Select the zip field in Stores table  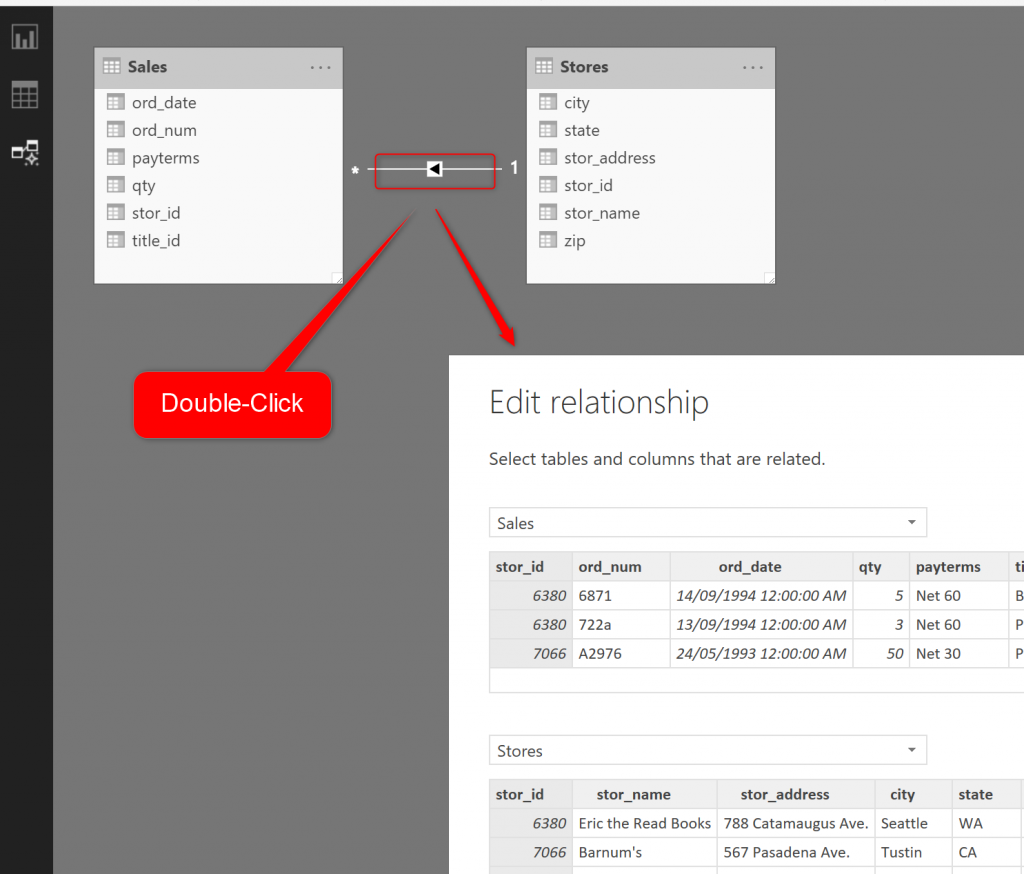point(574,241)
